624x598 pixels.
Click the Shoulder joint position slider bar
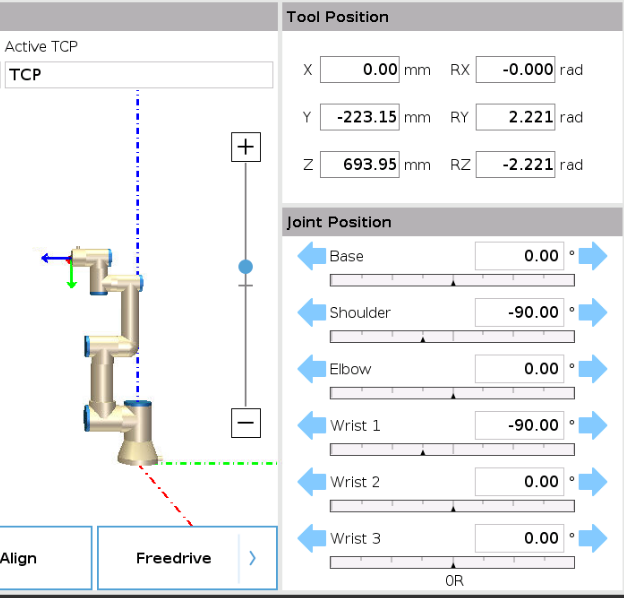(452, 337)
